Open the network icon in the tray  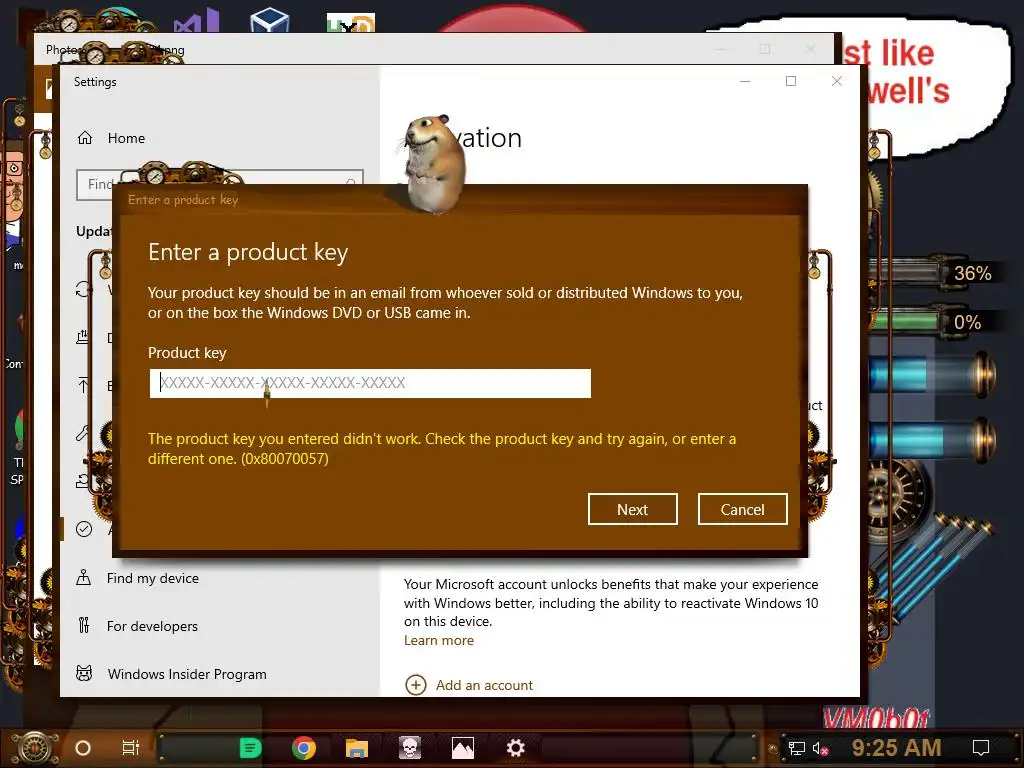click(x=796, y=748)
